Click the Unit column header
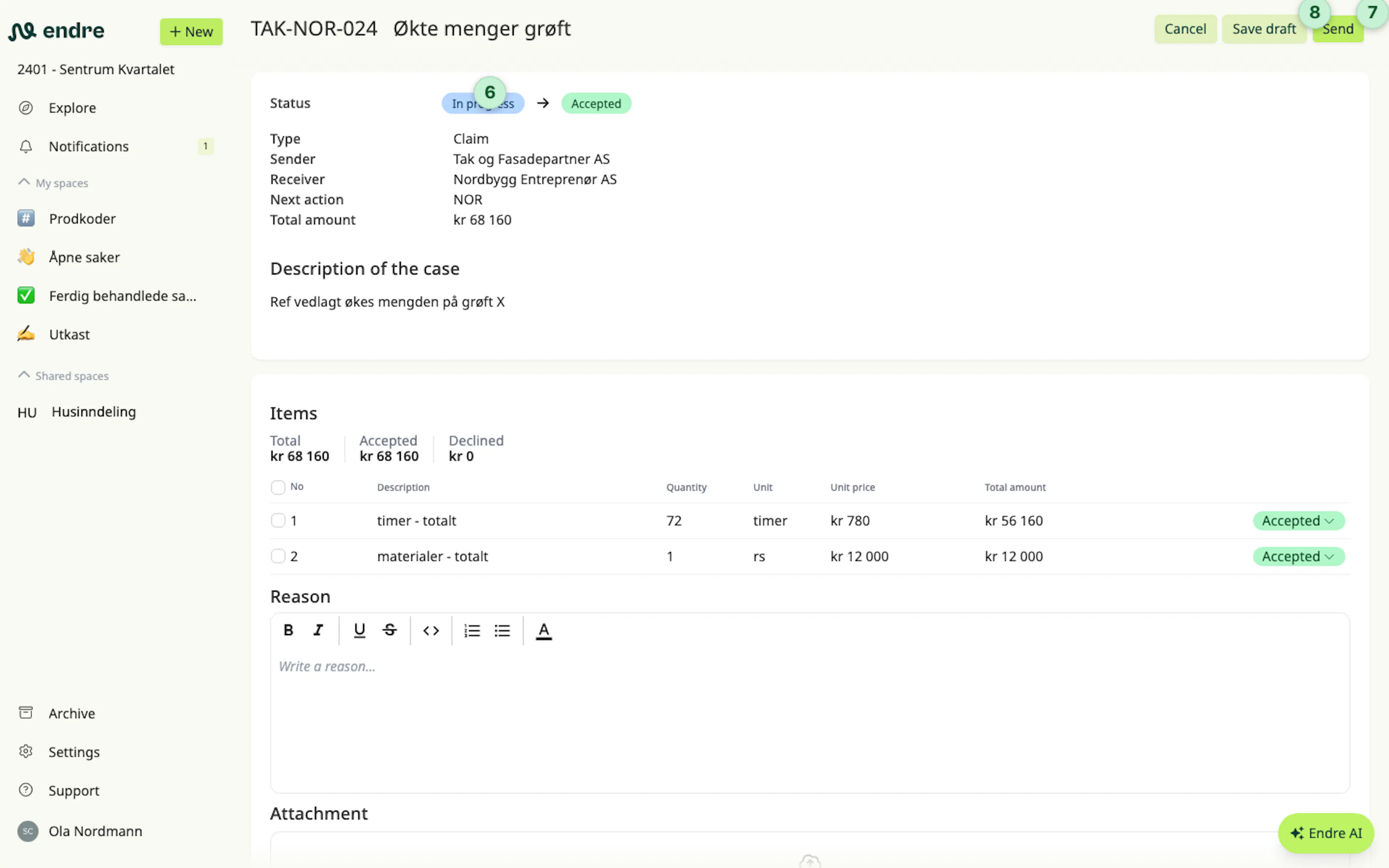The image size is (1389, 868). pyautogui.click(x=763, y=488)
